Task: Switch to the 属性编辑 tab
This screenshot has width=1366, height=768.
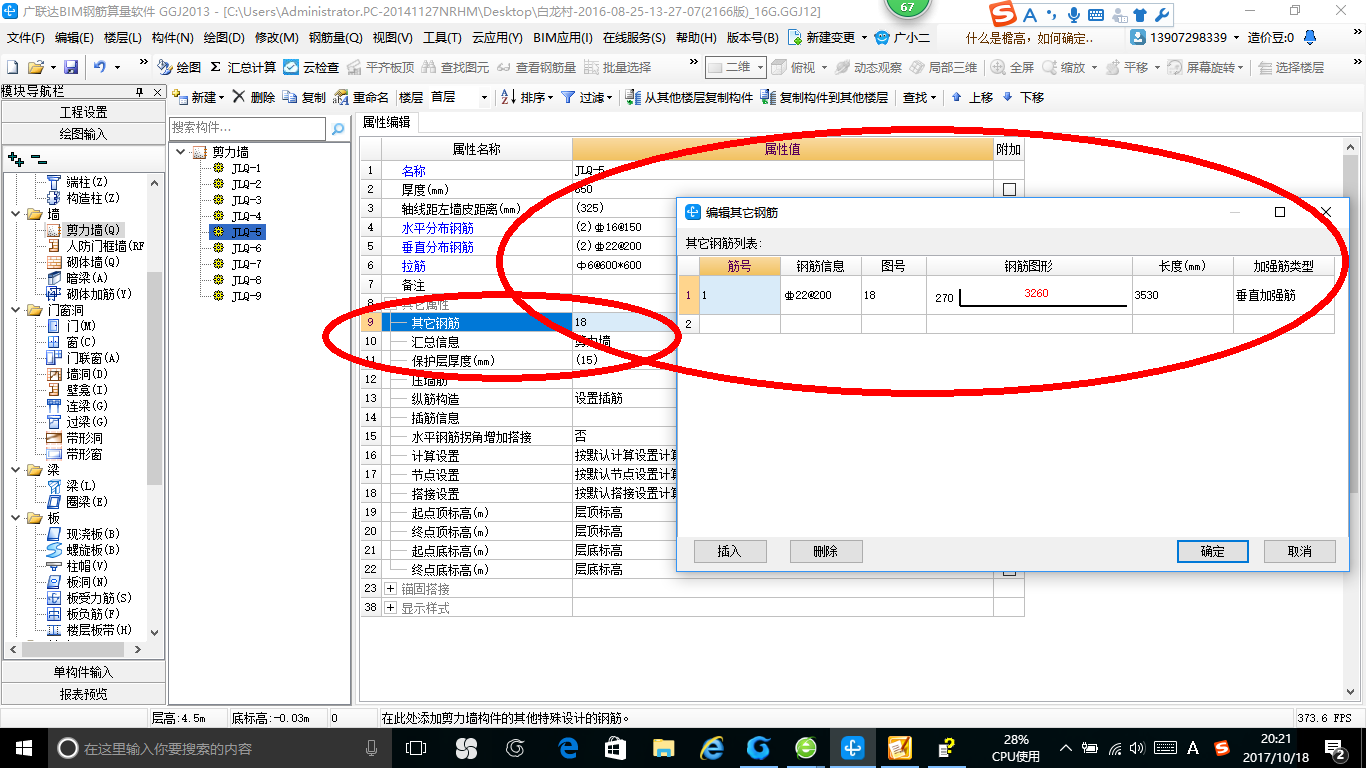Action: [x=386, y=122]
